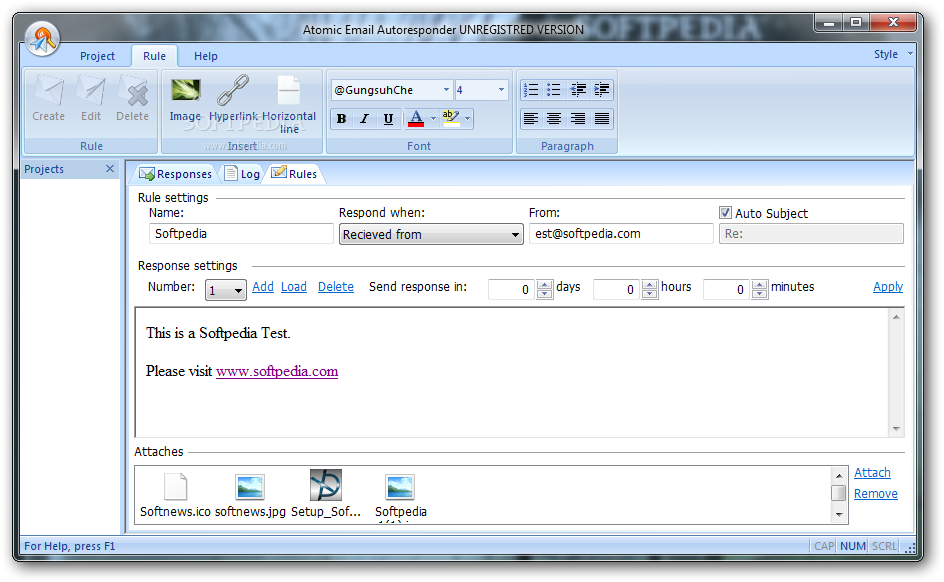
Task: Toggle Bold formatting
Action: click(341, 119)
